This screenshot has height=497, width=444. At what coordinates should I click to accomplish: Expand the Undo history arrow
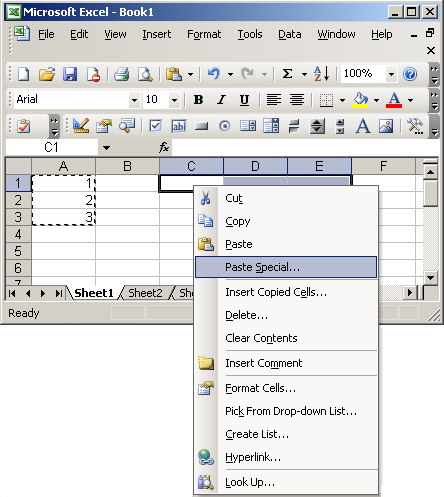click(230, 74)
